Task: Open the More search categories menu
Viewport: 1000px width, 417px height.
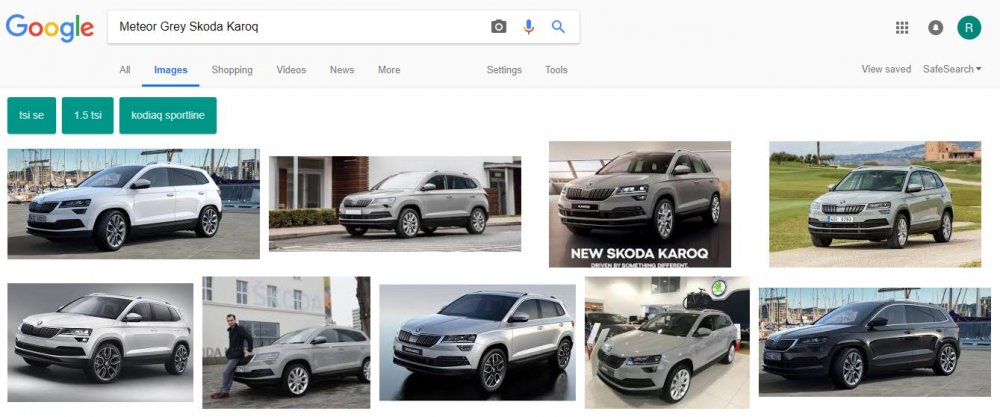Action: [x=389, y=70]
